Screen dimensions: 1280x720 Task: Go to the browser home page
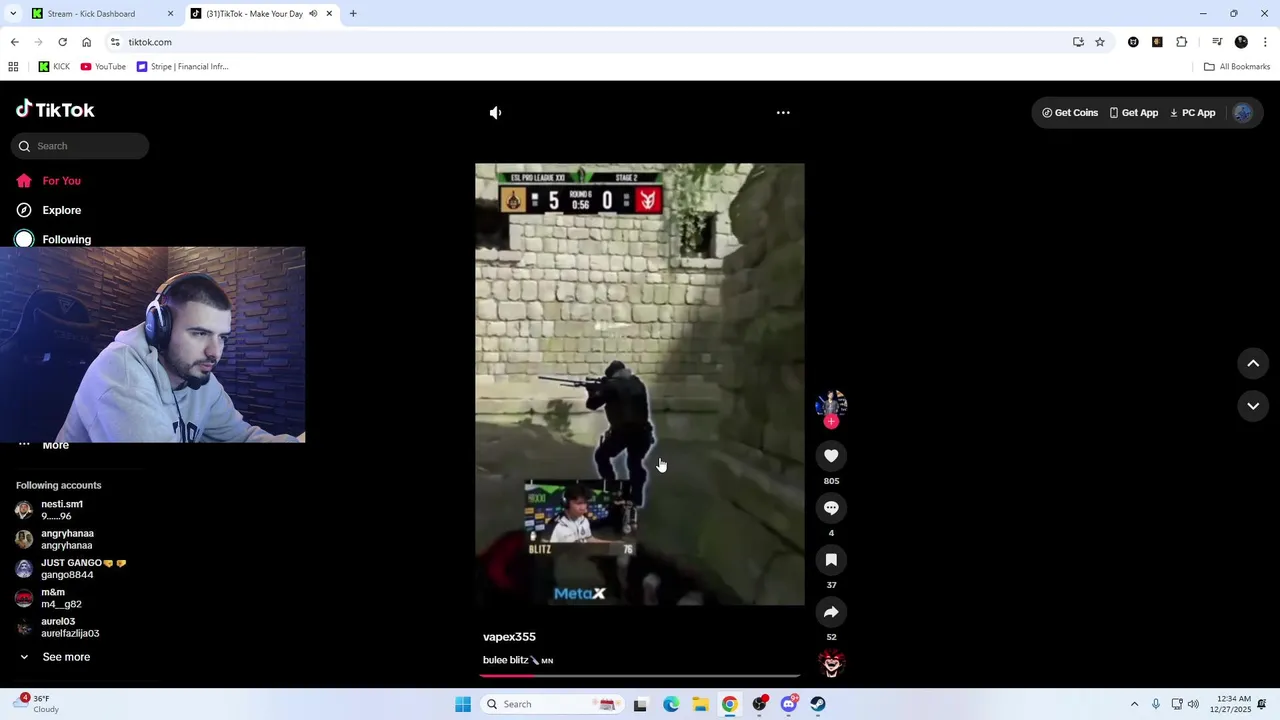click(86, 42)
